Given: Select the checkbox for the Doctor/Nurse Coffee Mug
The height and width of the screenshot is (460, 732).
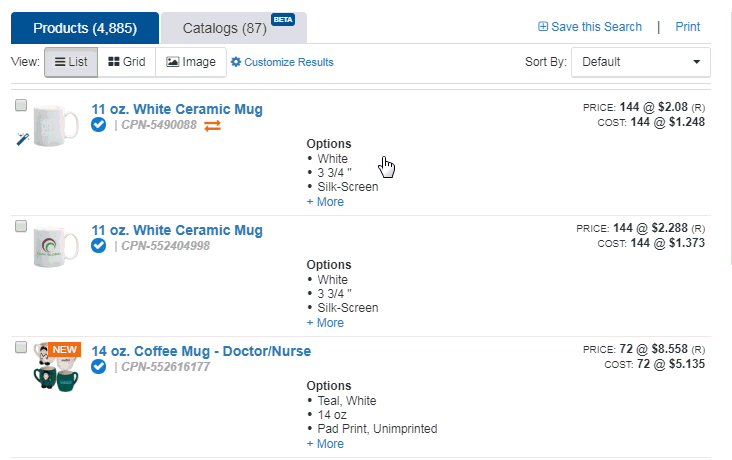Looking at the screenshot, I should pos(21,347).
